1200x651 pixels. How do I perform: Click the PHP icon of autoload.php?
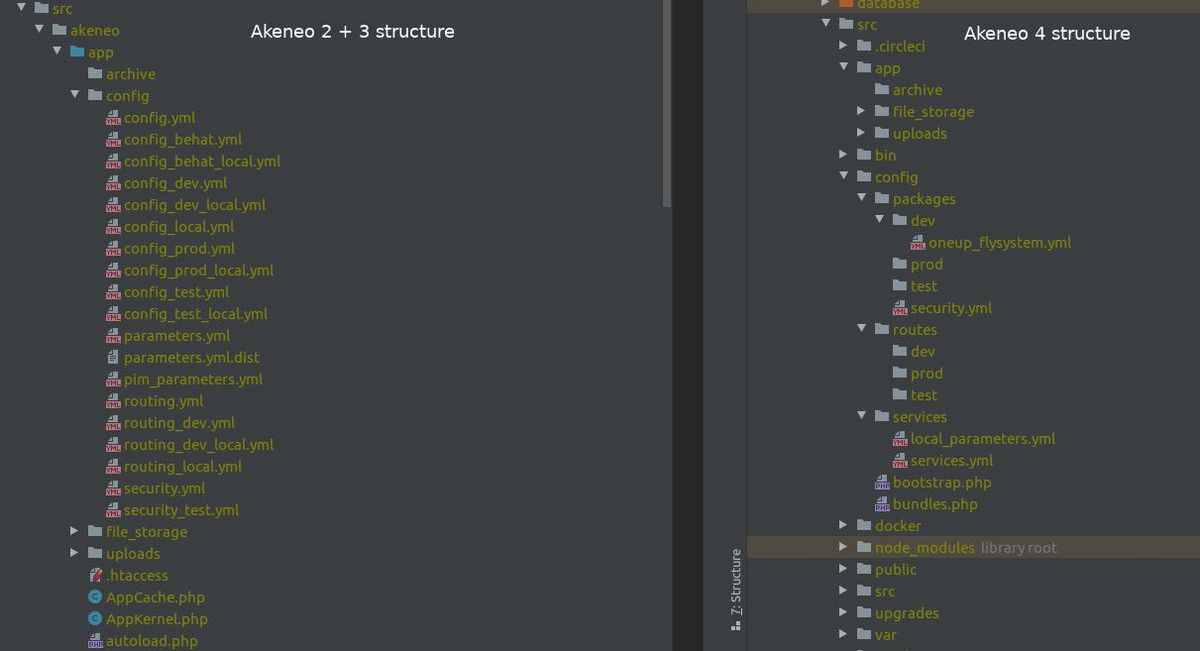coord(95,641)
